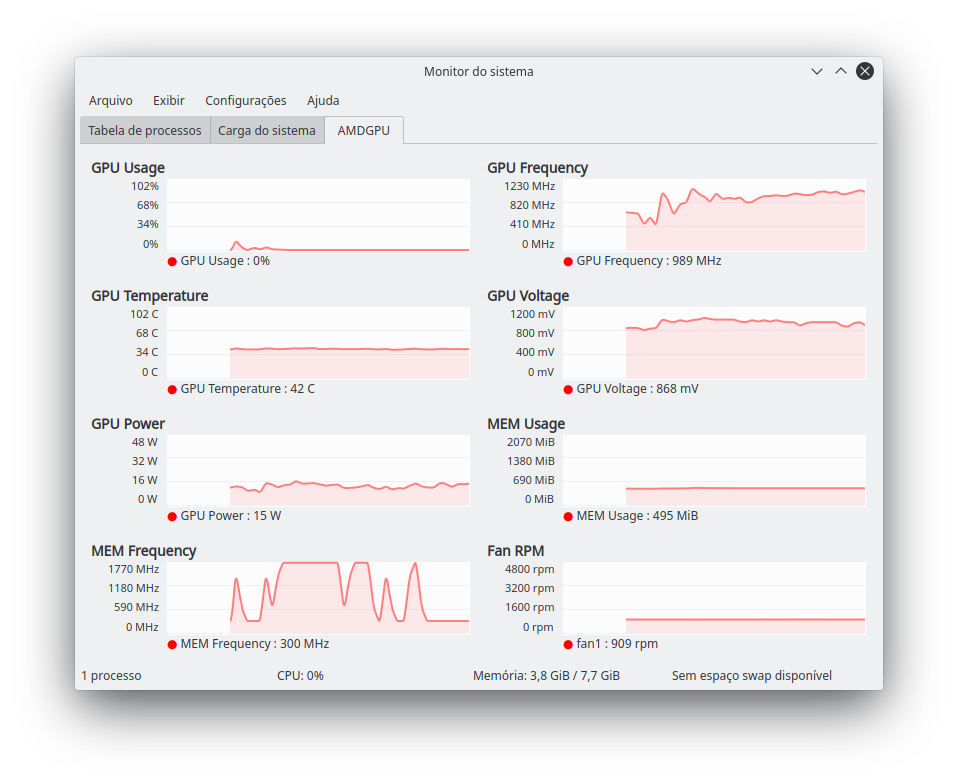Image resolution: width=958 pixels, height=783 pixels.
Task: Click the red dot beside MEM Frequency legend
Action: tap(172, 644)
